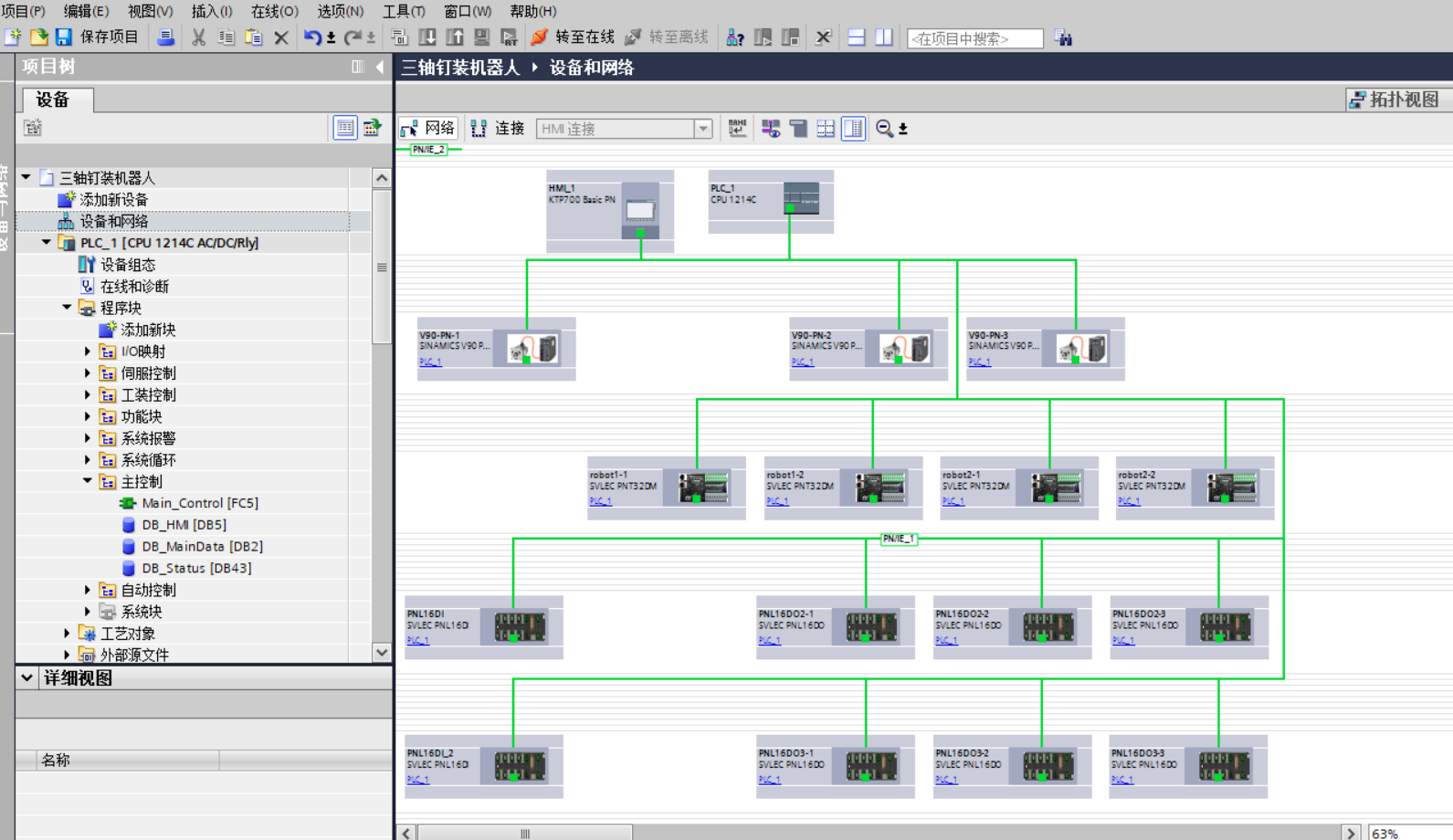Screen dimensions: 1453x840
Task: Click PLC_1 link under robot1-1
Action: click(x=600, y=501)
